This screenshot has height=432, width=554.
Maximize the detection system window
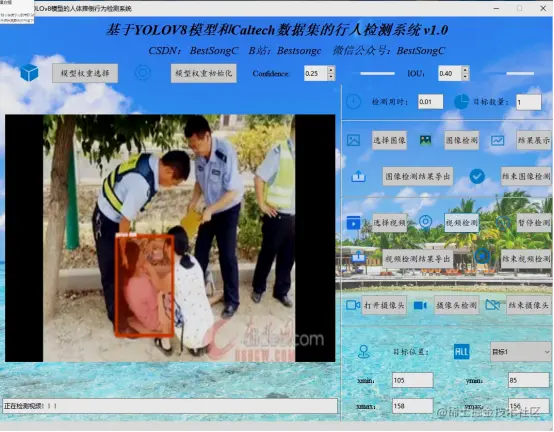[x=519, y=8]
